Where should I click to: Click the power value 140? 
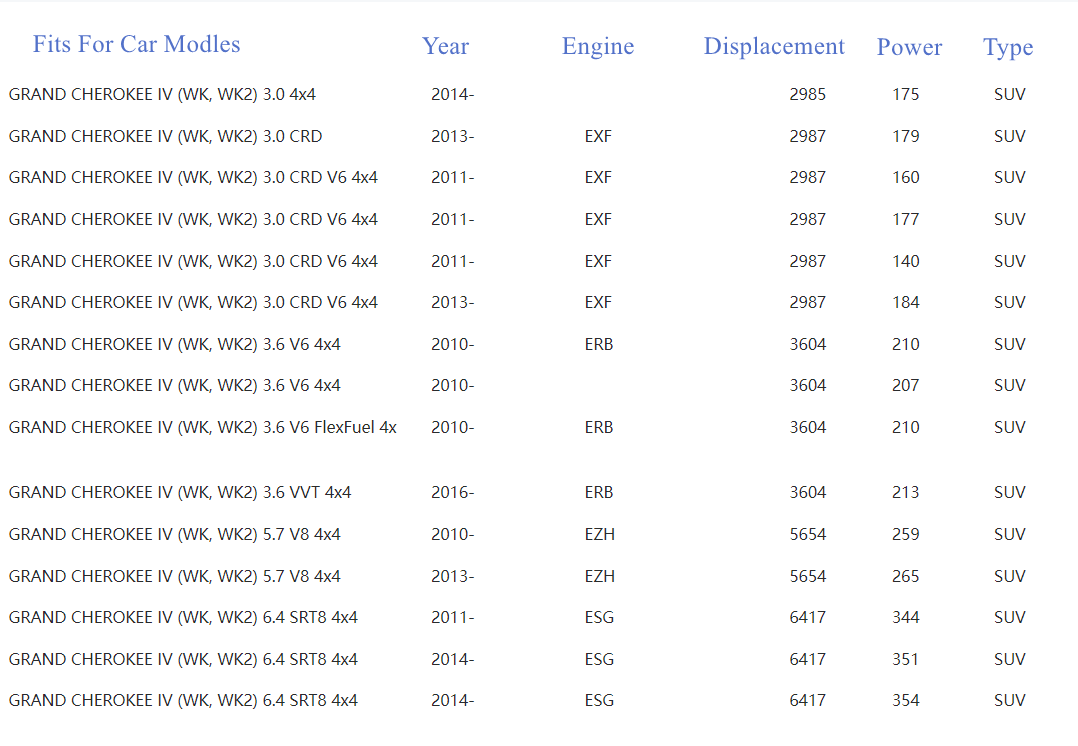905,261
